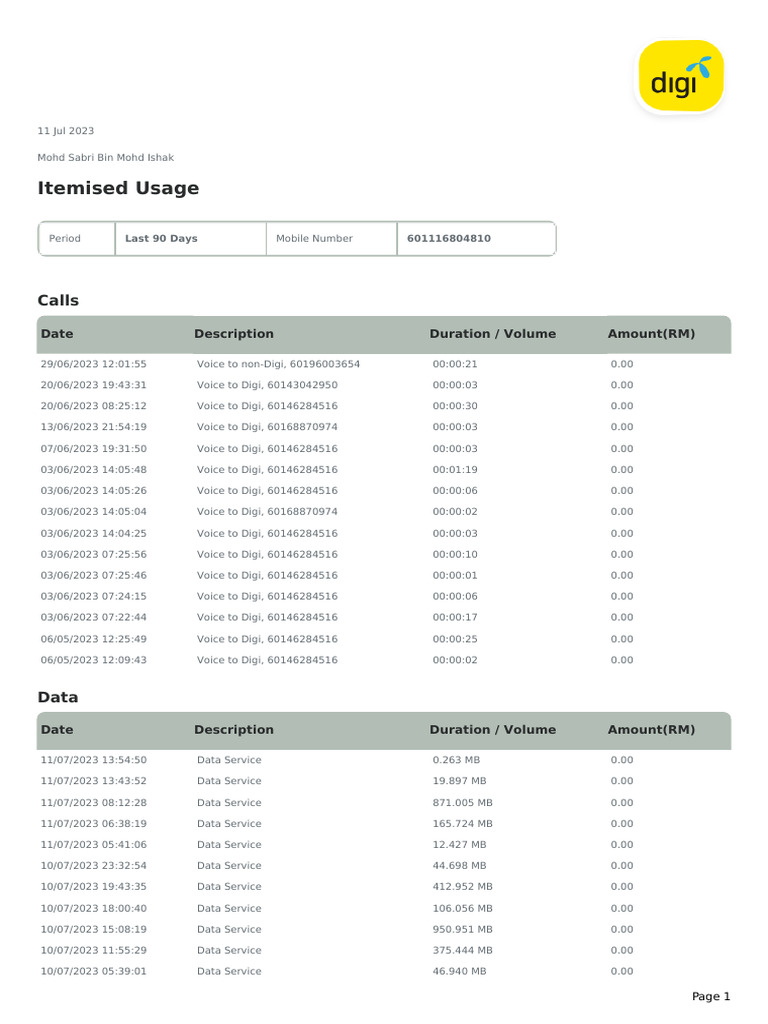Click data date '11/07/2023 05:41:06'

coord(93,844)
